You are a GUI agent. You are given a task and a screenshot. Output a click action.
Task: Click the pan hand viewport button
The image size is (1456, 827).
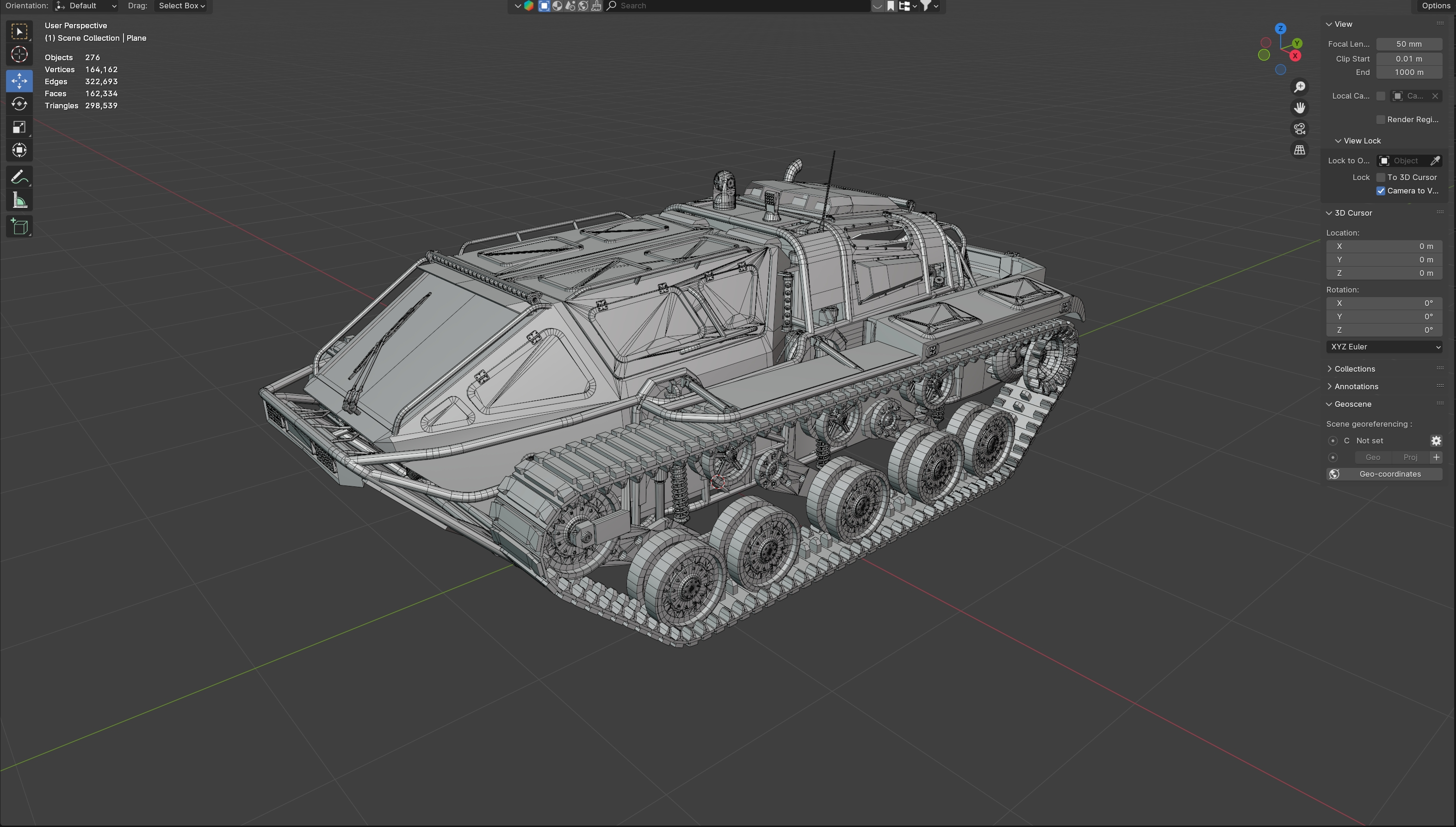coord(1299,108)
